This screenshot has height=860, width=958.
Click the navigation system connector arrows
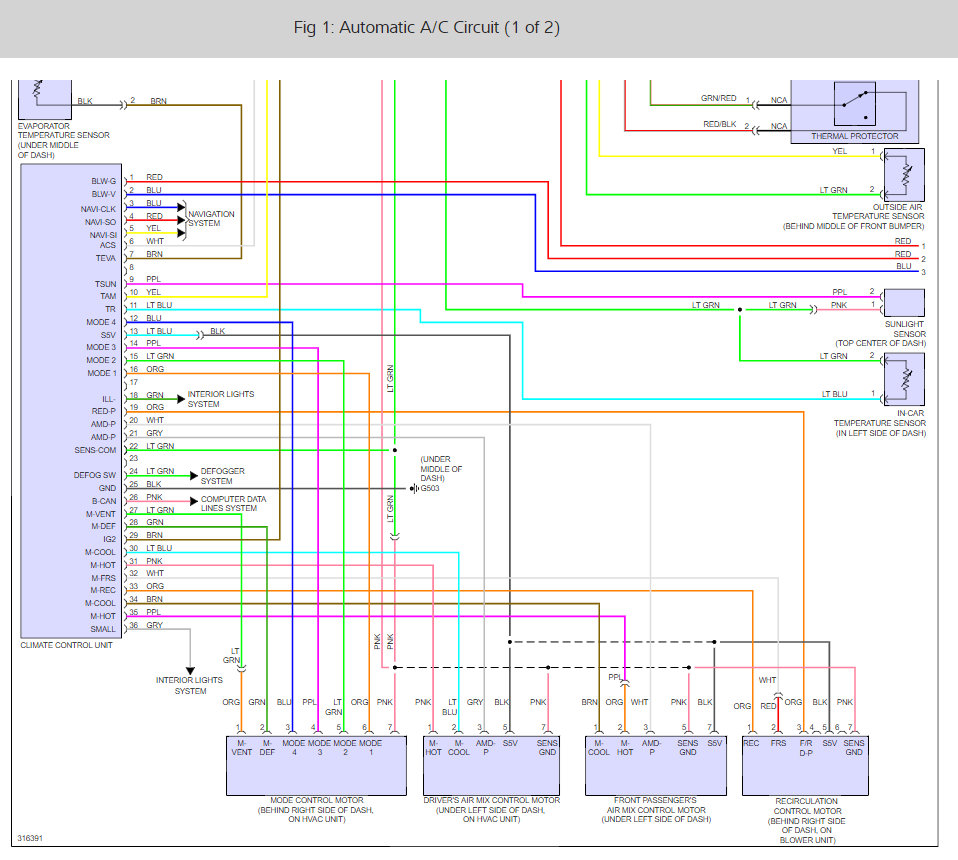click(180, 218)
